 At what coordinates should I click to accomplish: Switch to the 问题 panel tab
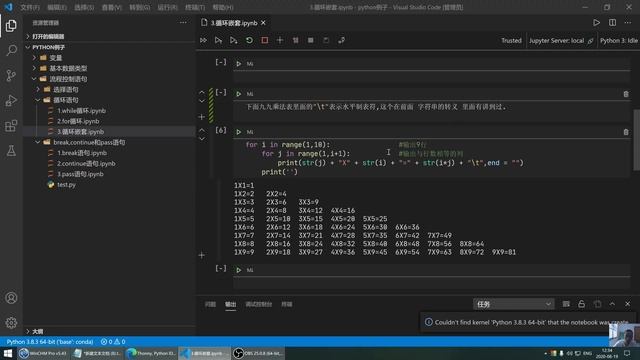pos(210,304)
